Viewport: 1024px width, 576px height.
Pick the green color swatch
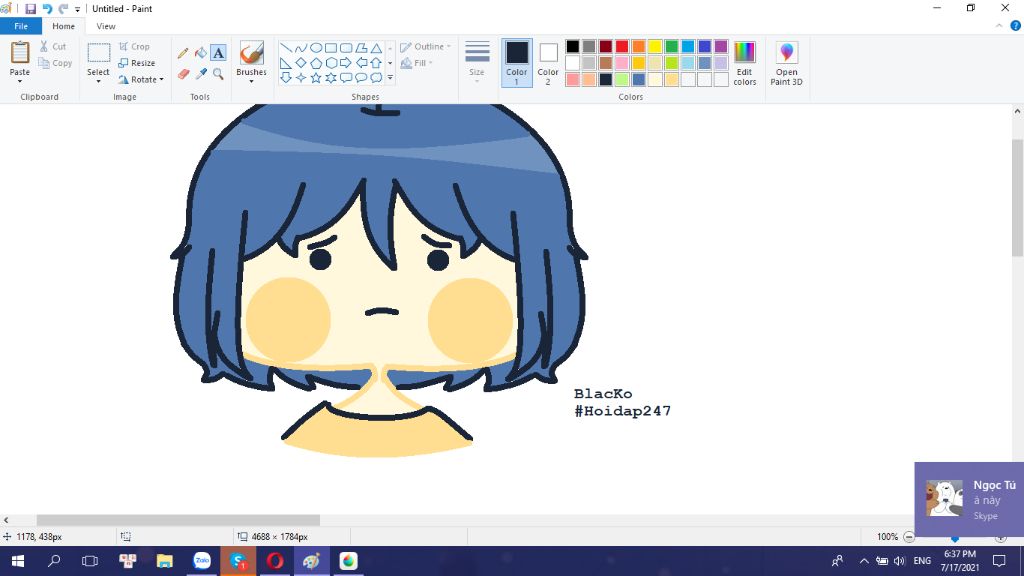pyautogui.click(x=671, y=46)
